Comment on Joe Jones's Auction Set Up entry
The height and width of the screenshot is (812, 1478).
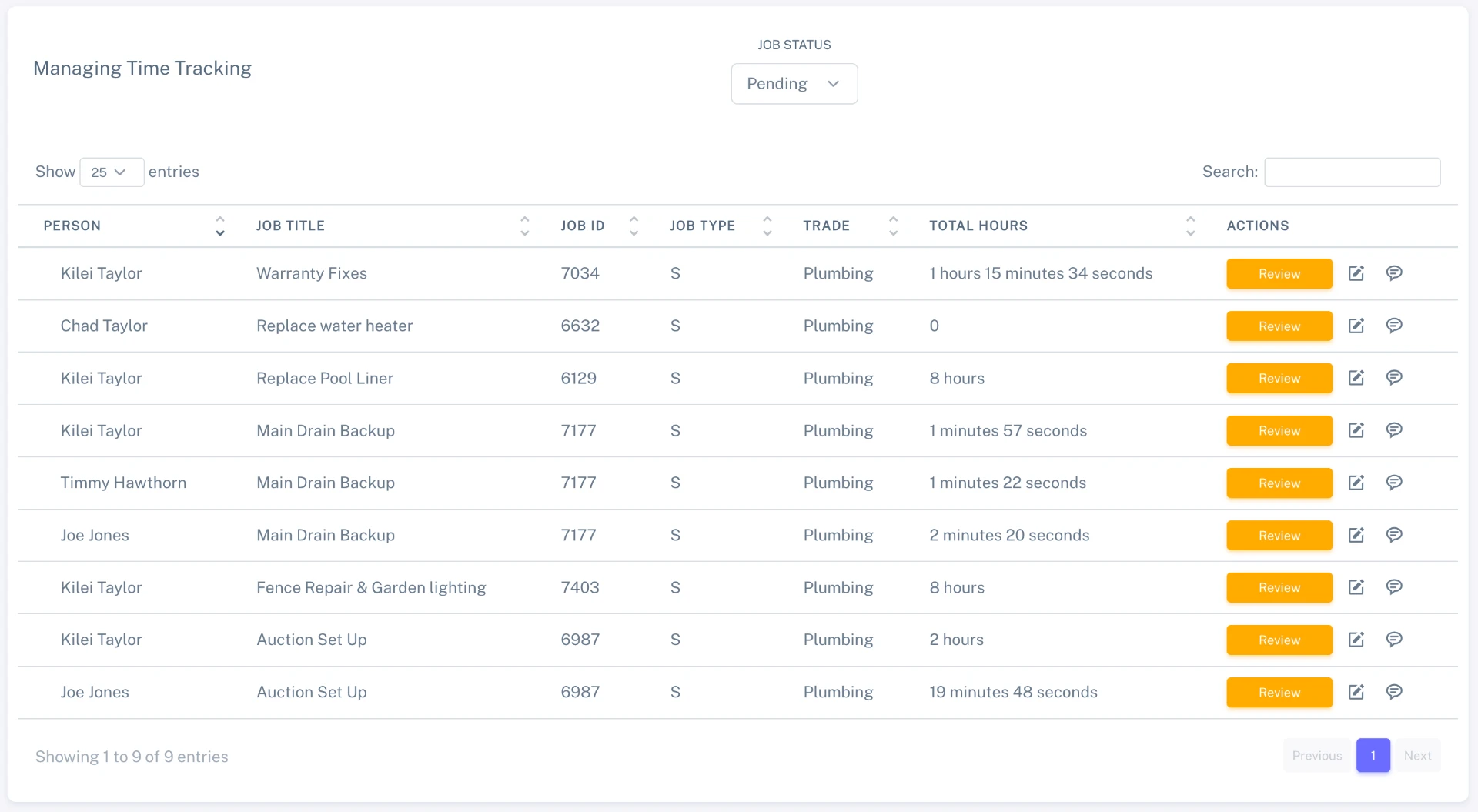click(x=1394, y=692)
